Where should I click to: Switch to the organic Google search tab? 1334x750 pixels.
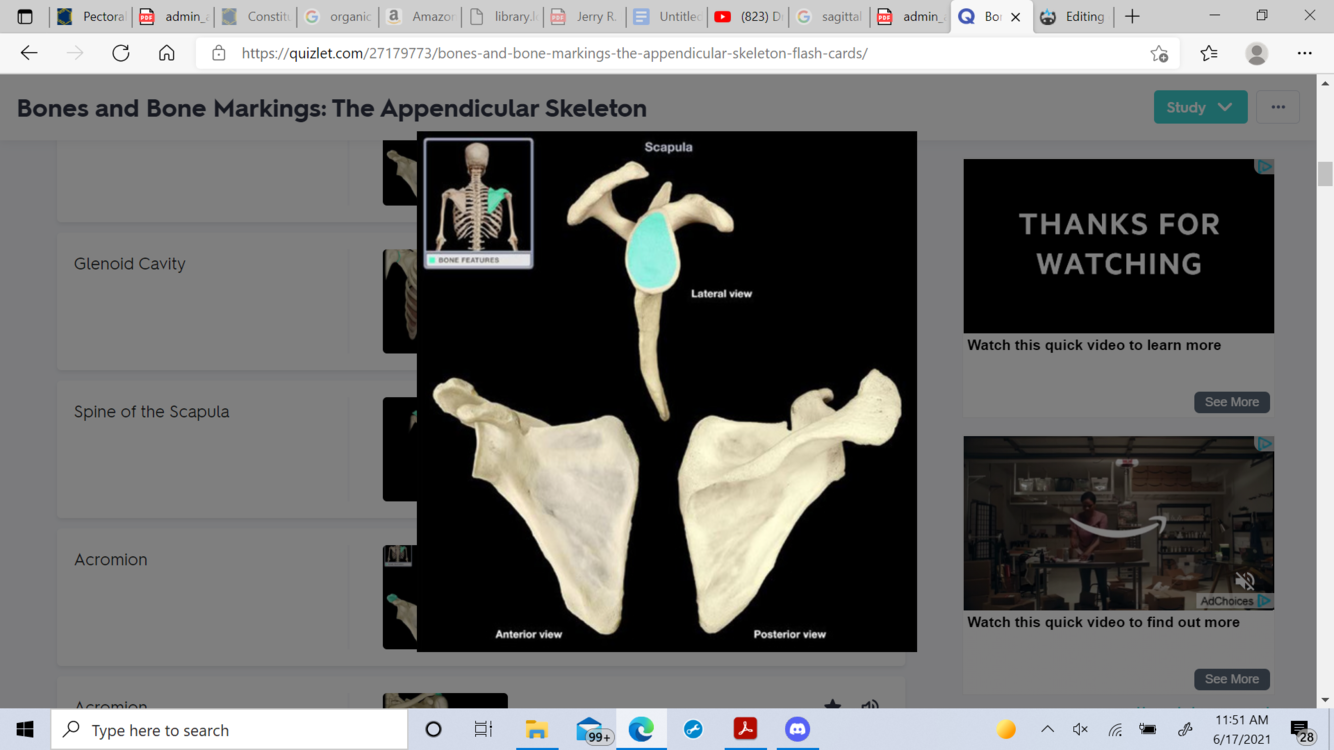coord(339,16)
